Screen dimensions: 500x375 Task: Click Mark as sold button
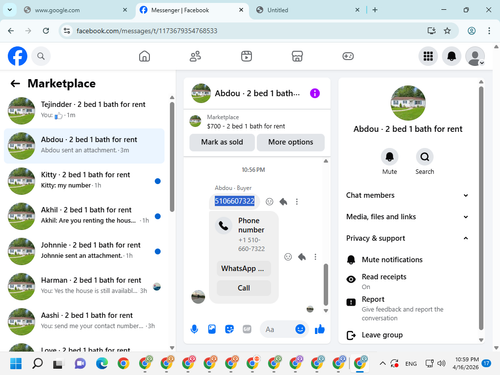[x=222, y=142]
